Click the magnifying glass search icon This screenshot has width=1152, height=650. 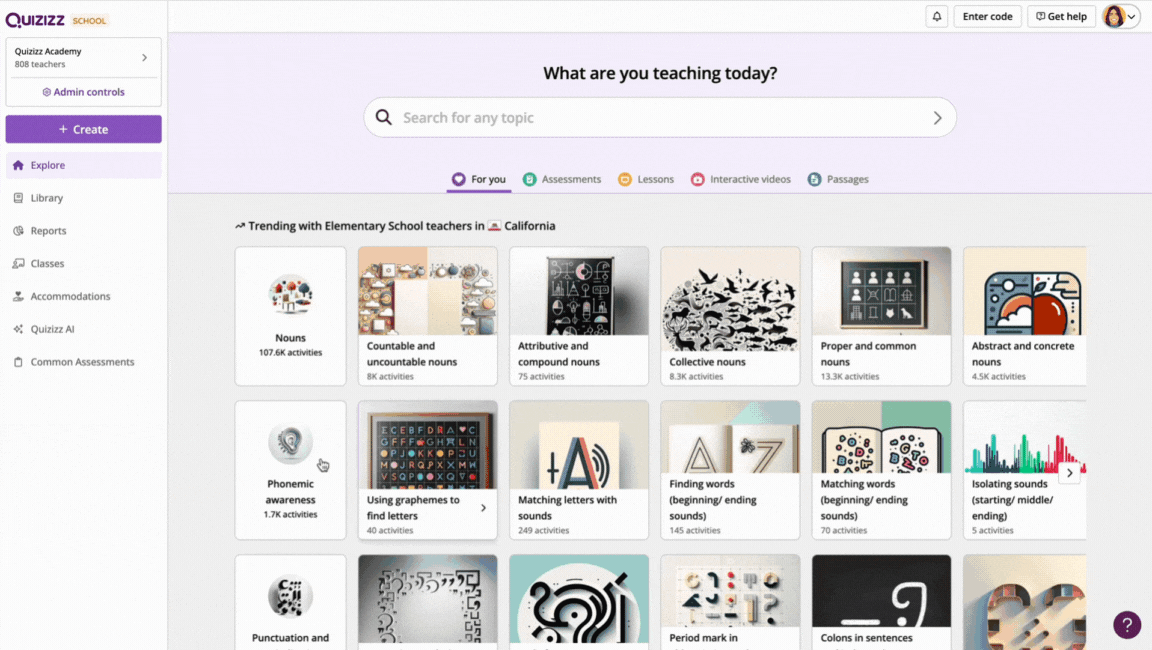point(384,118)
